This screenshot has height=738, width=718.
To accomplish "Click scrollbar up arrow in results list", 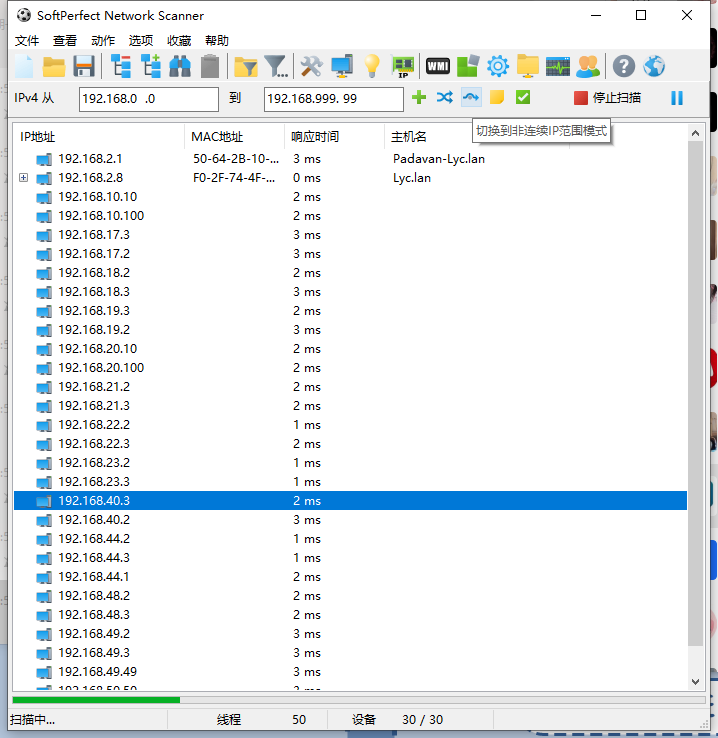I will 695,133.
